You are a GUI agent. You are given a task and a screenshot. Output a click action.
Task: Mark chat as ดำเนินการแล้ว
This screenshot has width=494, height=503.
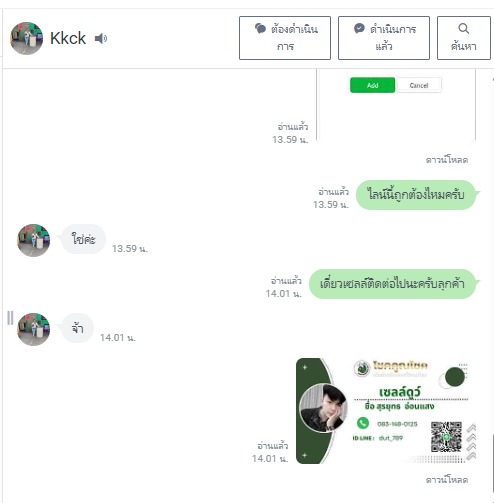[384, 38]
